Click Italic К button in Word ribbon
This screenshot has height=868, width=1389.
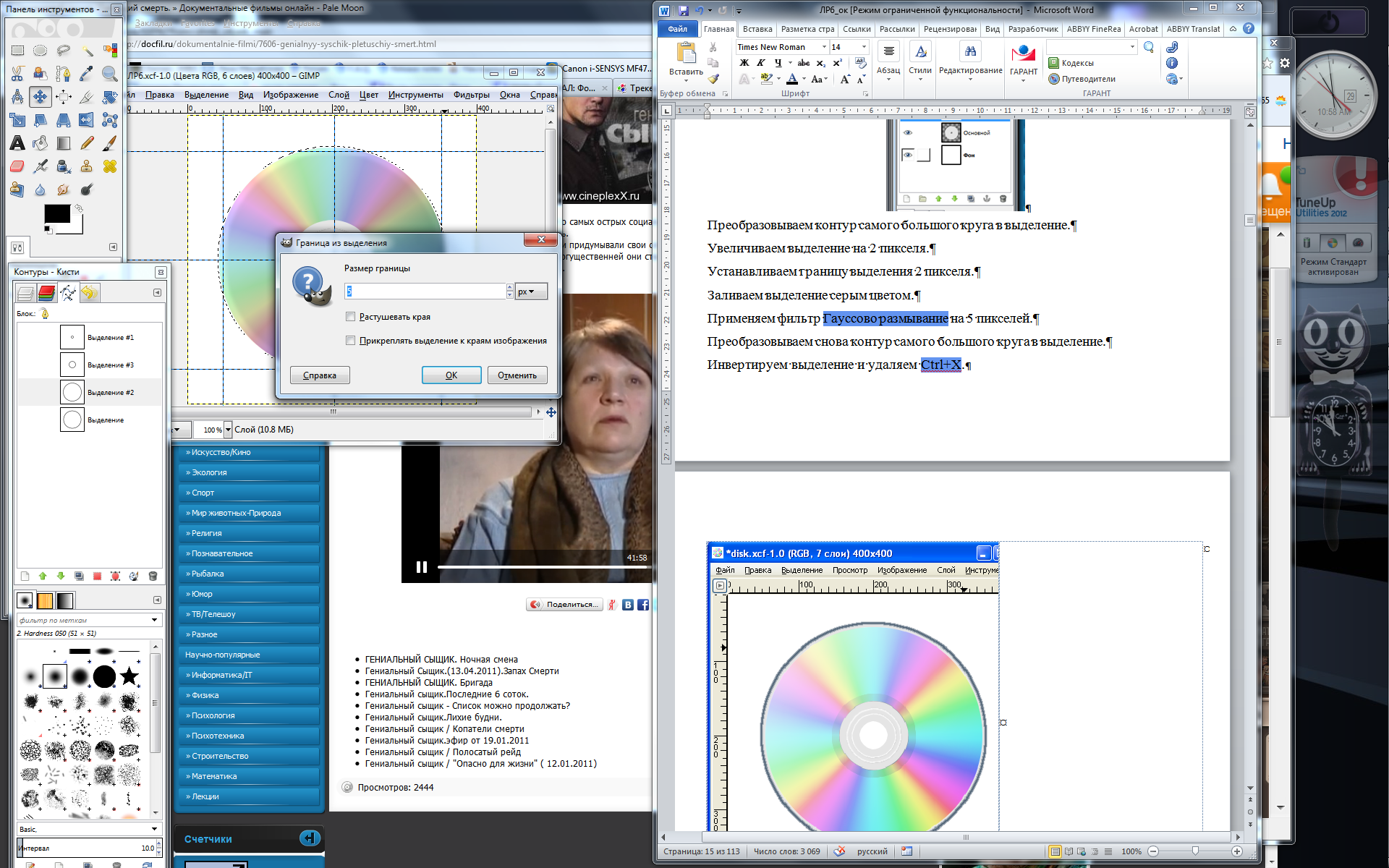[761, 64]
